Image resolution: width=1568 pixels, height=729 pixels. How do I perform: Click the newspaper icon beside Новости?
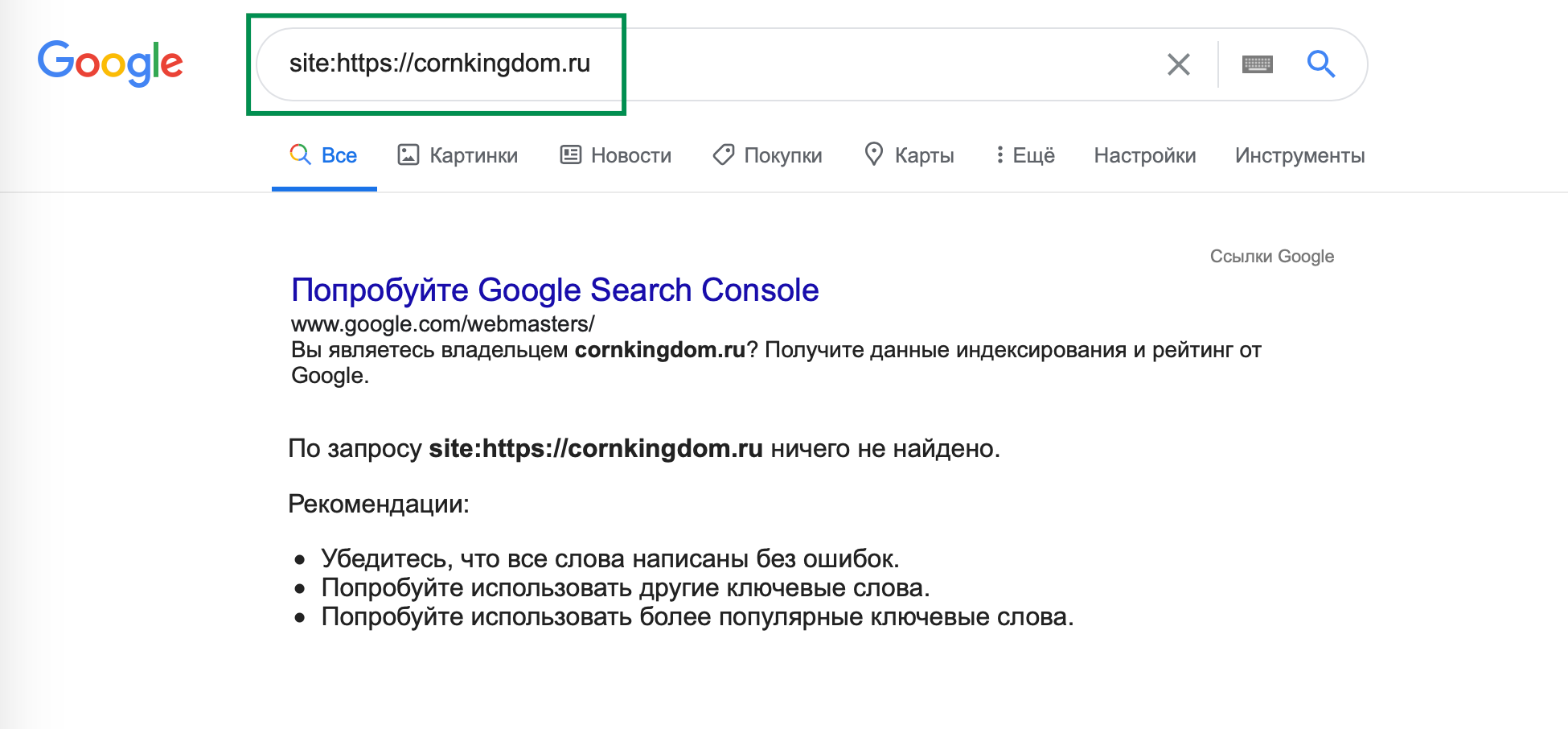[x=571, y=154]
